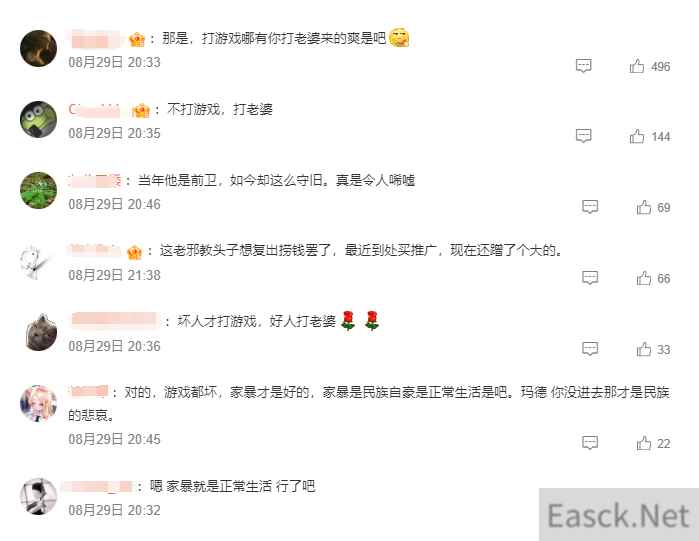
Task: Reply to the 08月29日 20:33 comment
Action: [584, 66]
